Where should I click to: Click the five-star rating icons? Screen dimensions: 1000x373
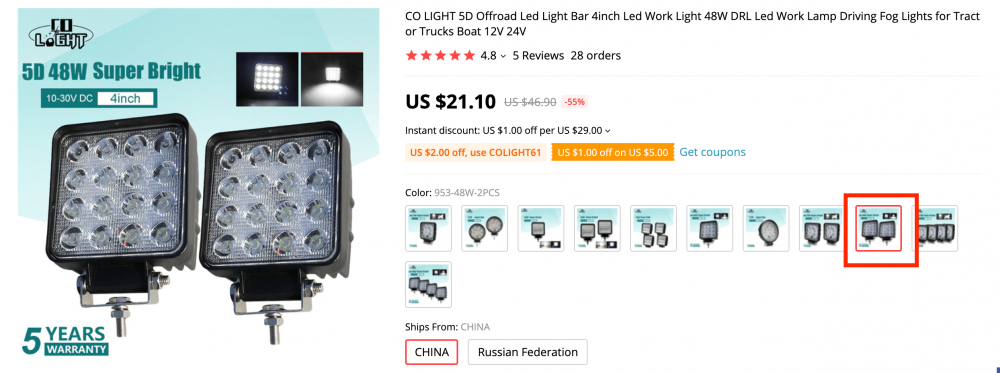pyautogui.click(x=440, y=55)
